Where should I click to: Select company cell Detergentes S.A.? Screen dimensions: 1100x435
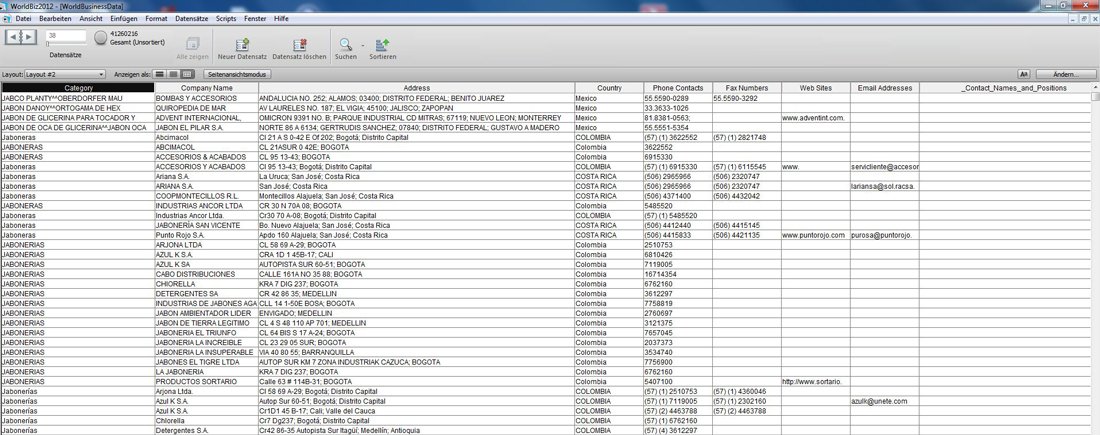click(206, 429)
